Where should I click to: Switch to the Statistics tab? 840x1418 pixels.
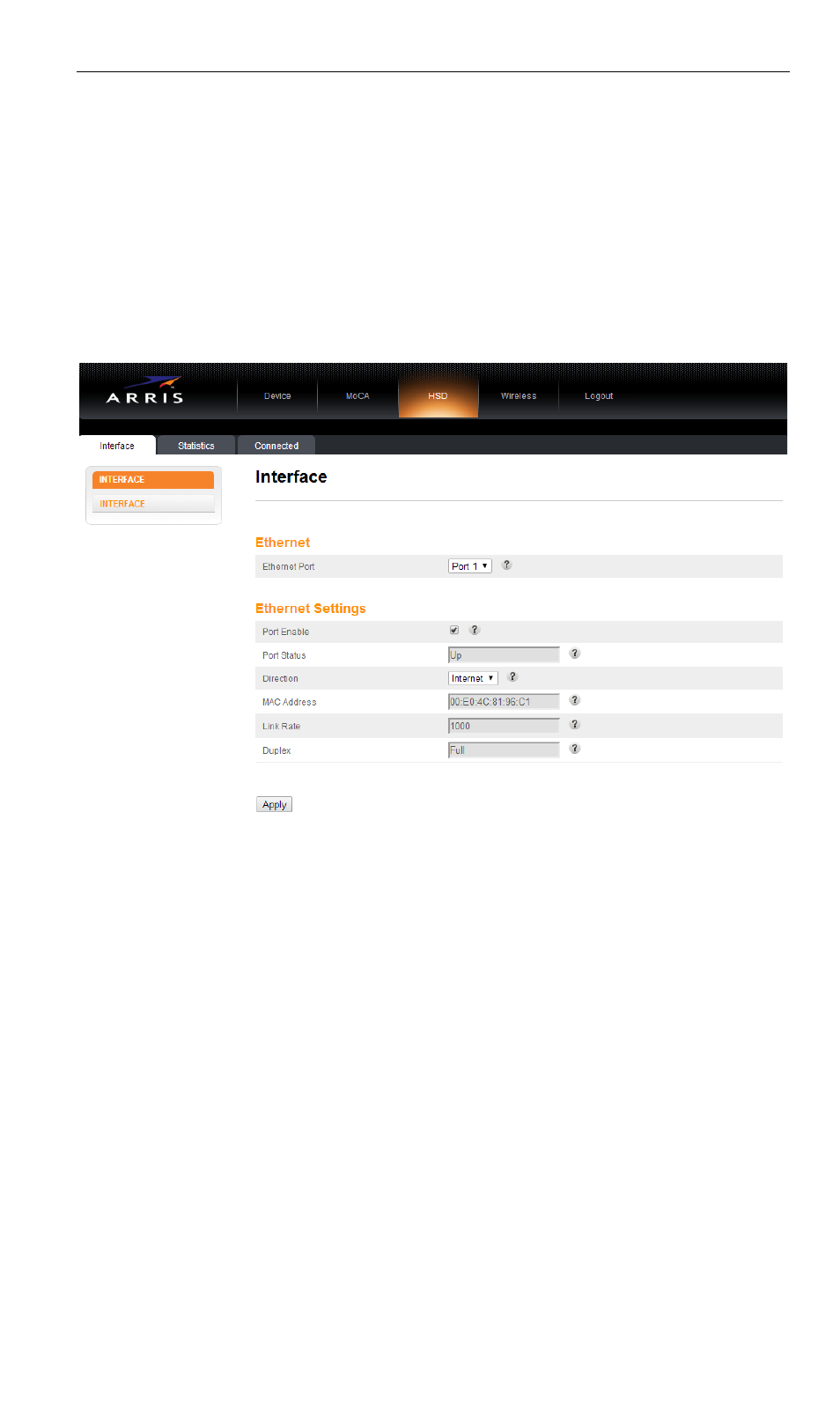pos(196,446)
